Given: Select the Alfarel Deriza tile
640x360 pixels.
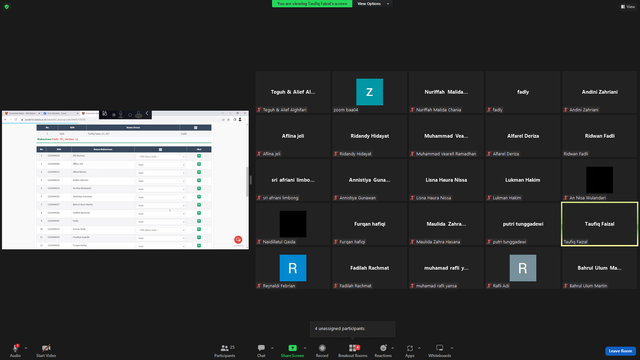Looking at the screenshot, I should point(523,136).
